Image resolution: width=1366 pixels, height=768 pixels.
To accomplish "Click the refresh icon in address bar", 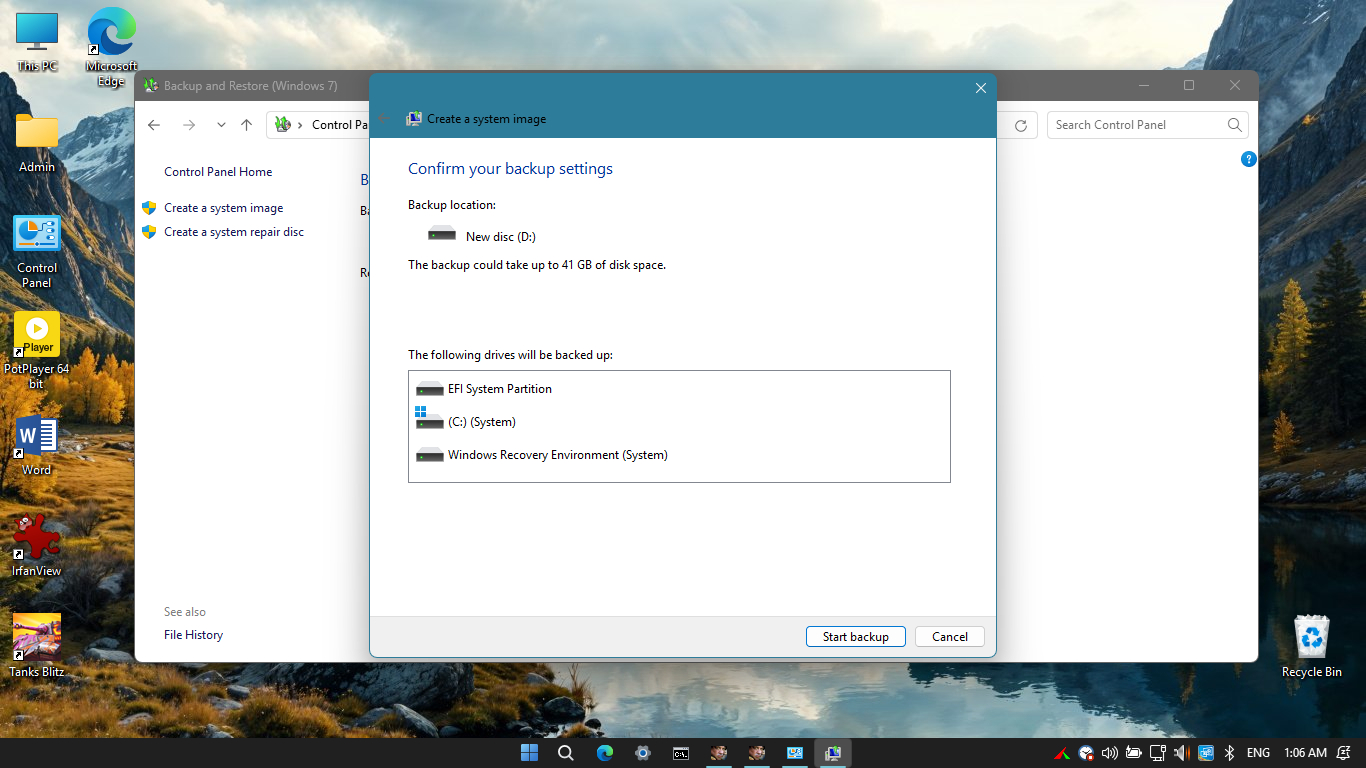I will (x=1020, y=125).
